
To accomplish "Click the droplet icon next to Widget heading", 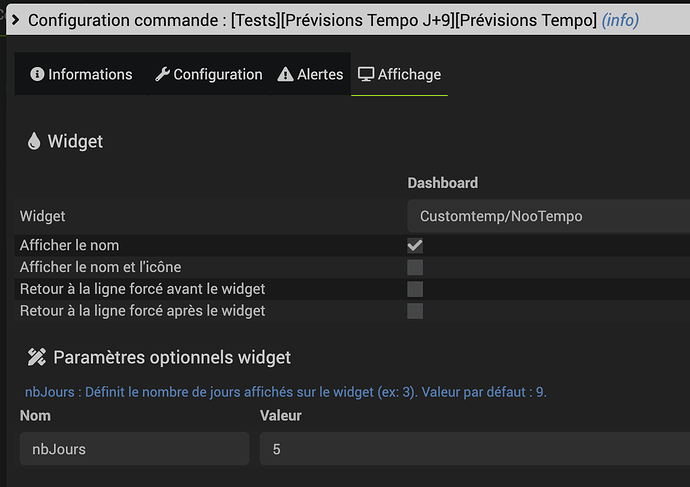I will click(x=34, y=142).
